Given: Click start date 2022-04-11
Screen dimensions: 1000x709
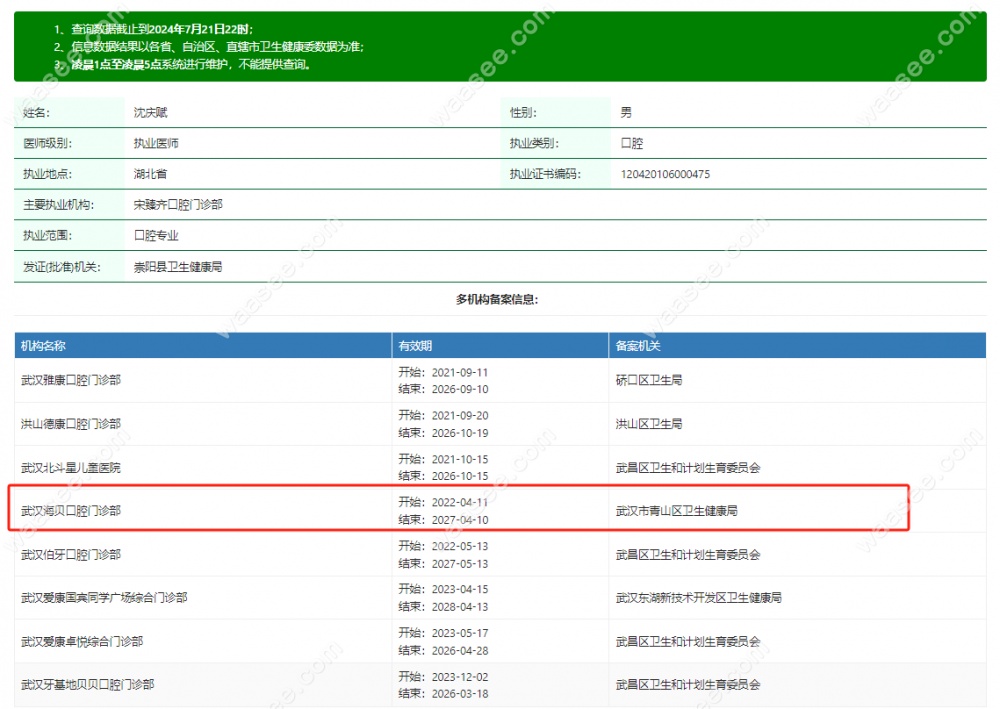Looking at the screenshot, I should [460, 502].
